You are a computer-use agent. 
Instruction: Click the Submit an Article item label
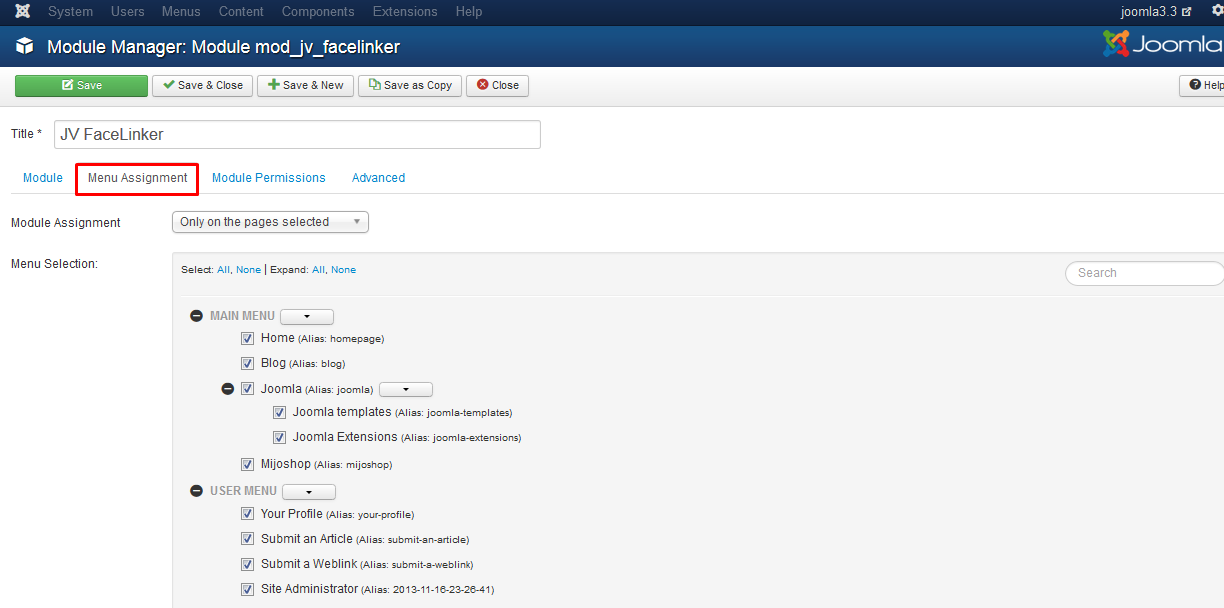coord(306,539)
